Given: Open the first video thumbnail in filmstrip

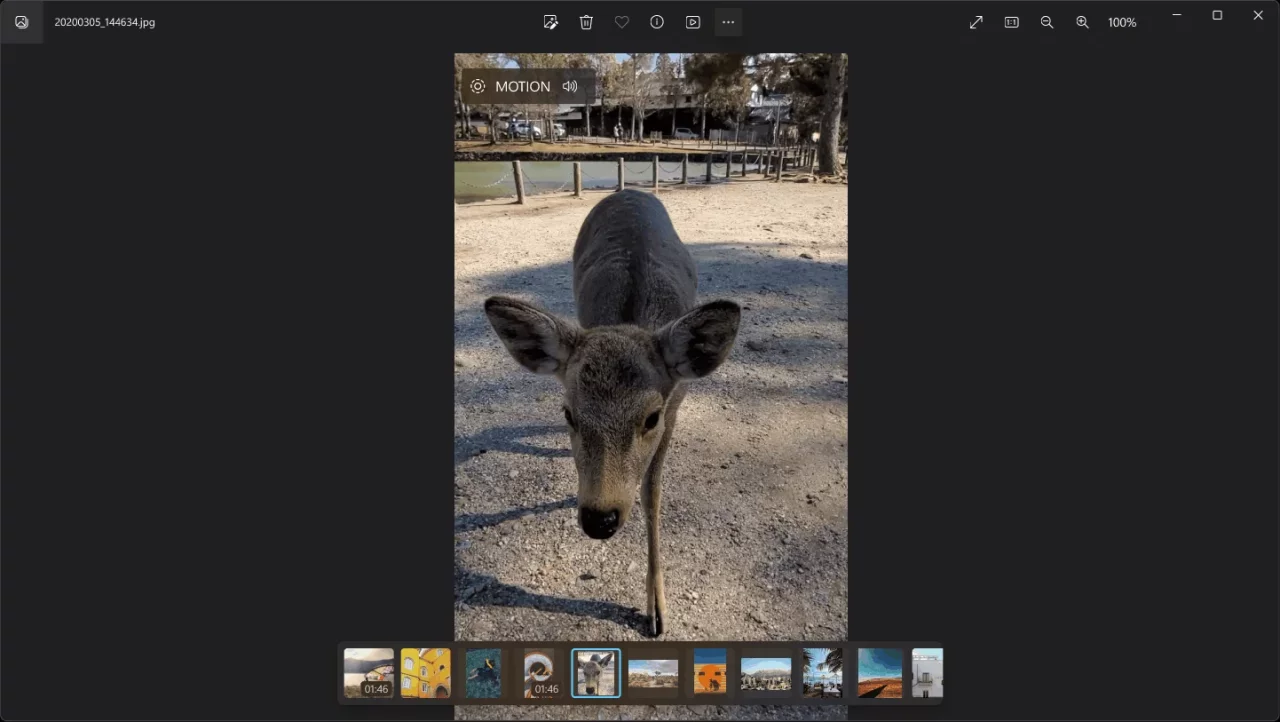Looking at the screenshot, I should (368, 673).
